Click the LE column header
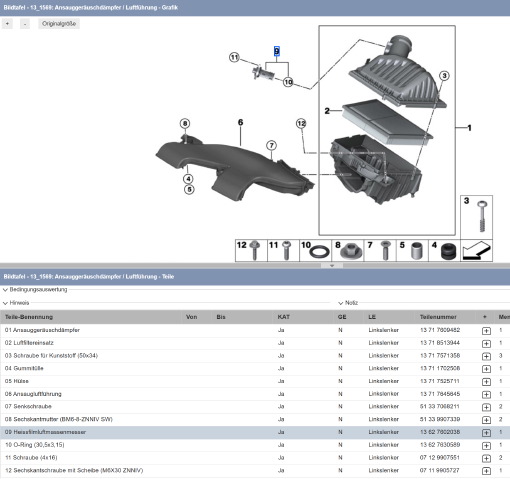510x479 pixels. click(372, 317)
